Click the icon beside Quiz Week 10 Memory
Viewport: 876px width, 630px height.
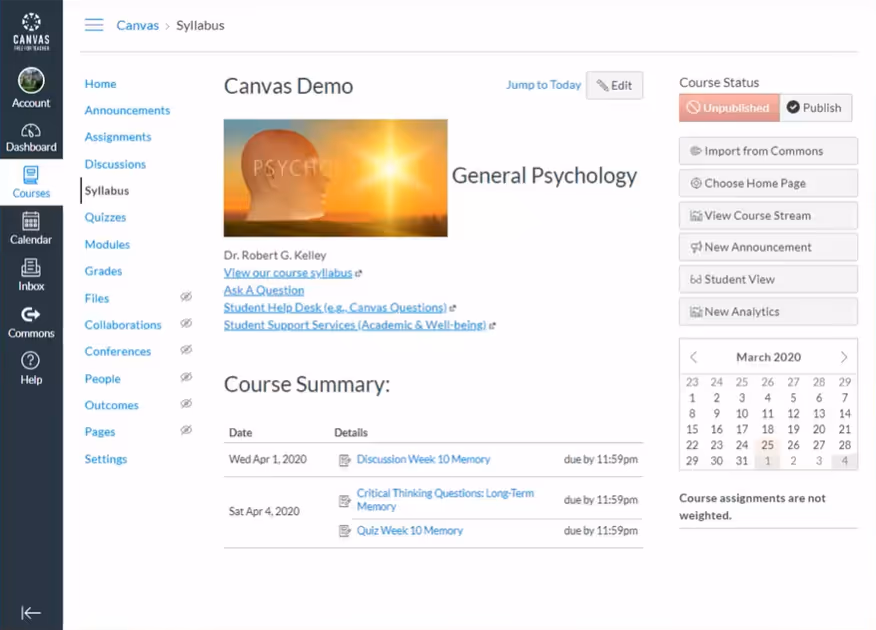coord(345,531)
